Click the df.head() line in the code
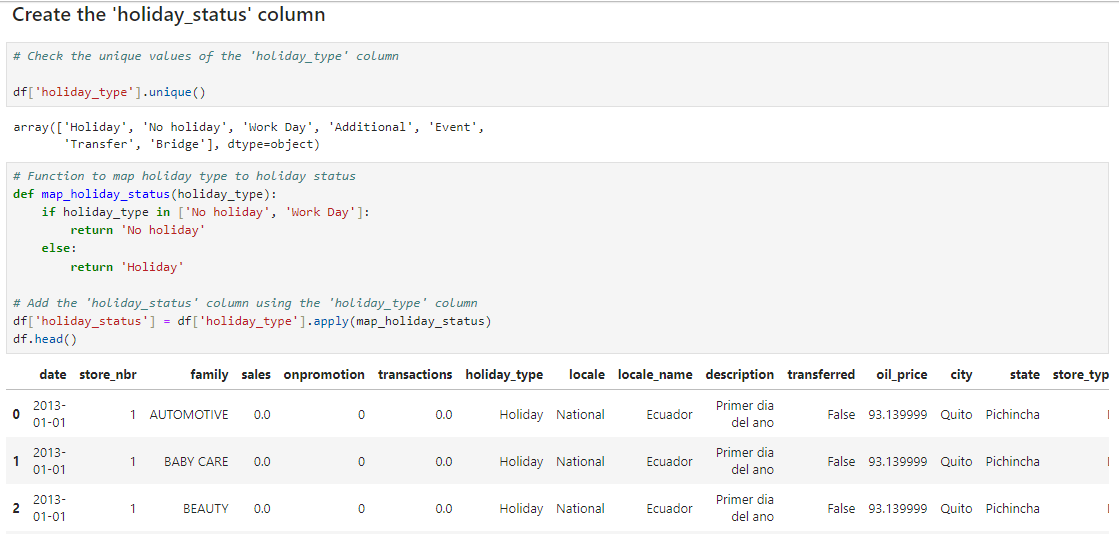Screen dimensions: 1119x534 click(44, 339)
